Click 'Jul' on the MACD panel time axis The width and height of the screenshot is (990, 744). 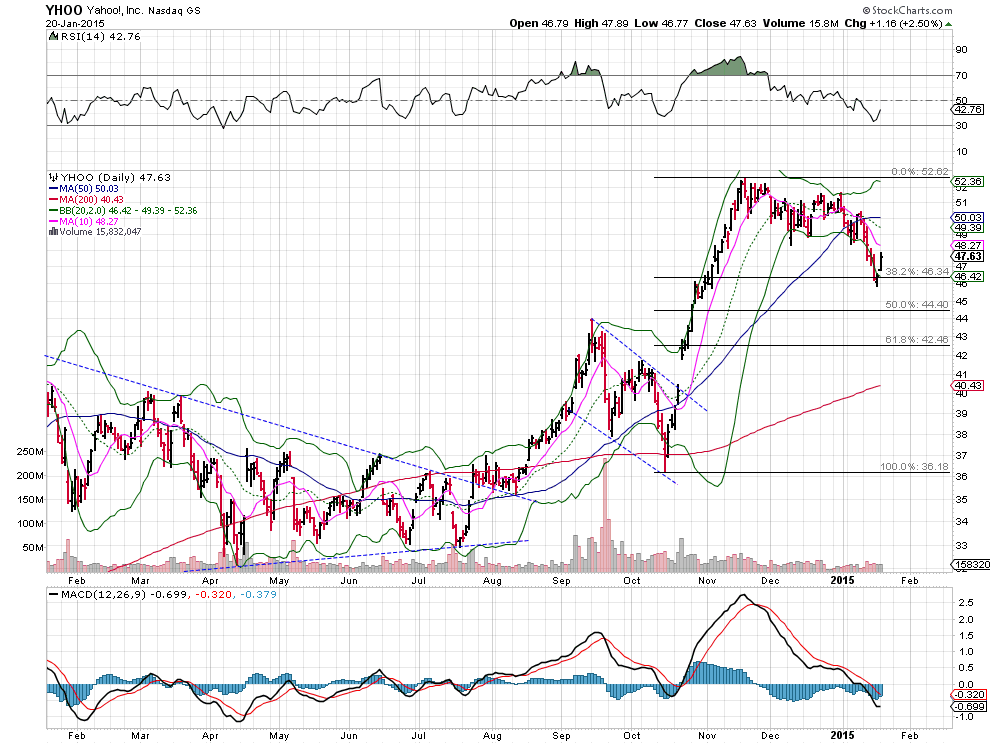click(417, 736)
